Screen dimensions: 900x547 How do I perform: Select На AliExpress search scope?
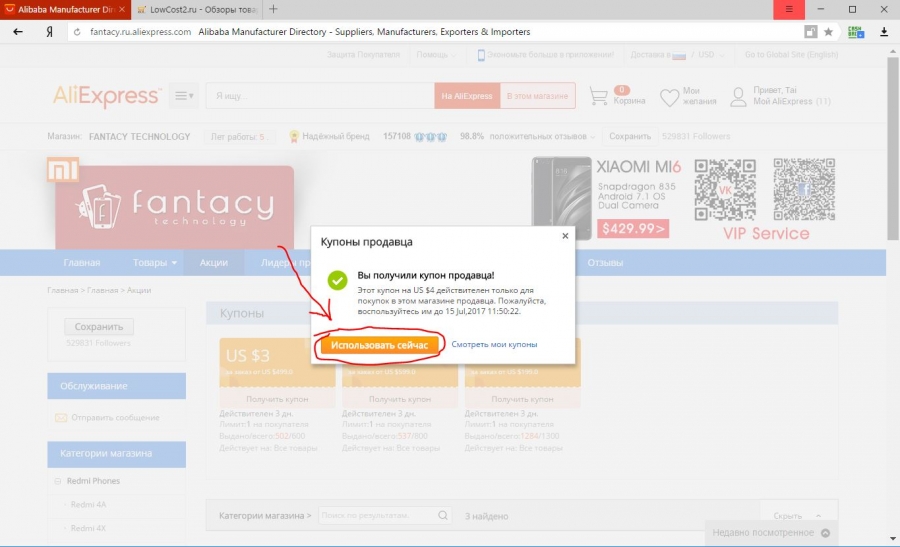tap(467, 96)
